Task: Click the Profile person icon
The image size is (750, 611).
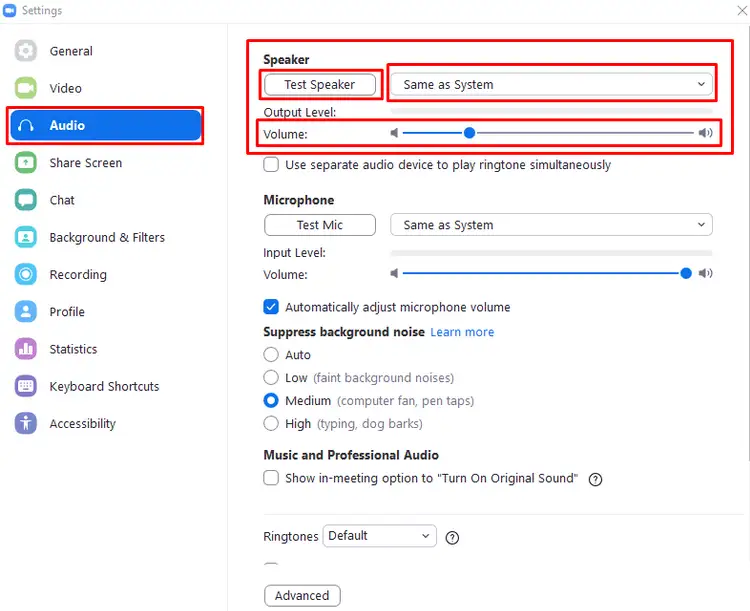Action: tap(25, 311)
